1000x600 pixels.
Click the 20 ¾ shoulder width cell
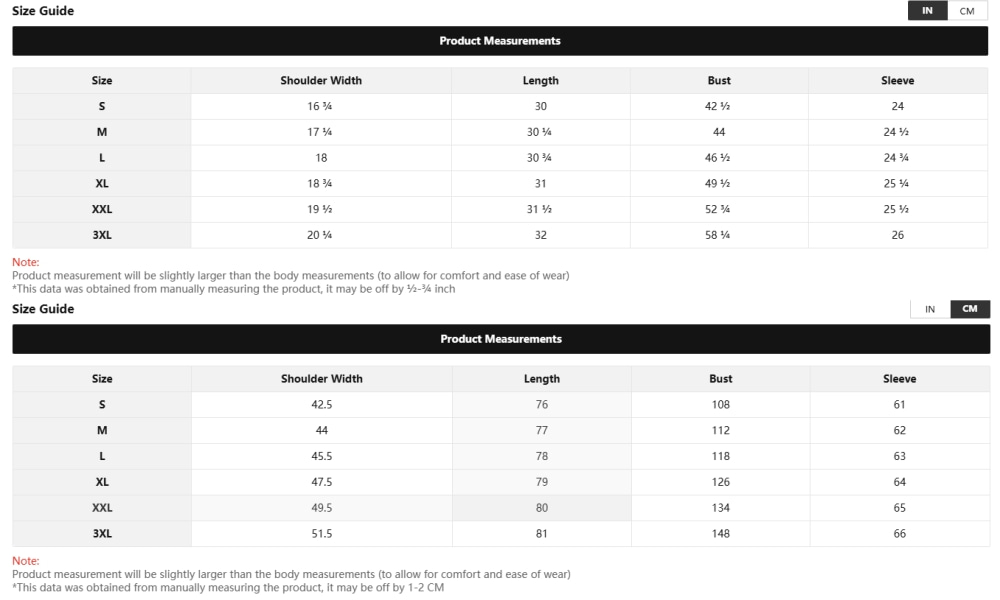(321, 235)
